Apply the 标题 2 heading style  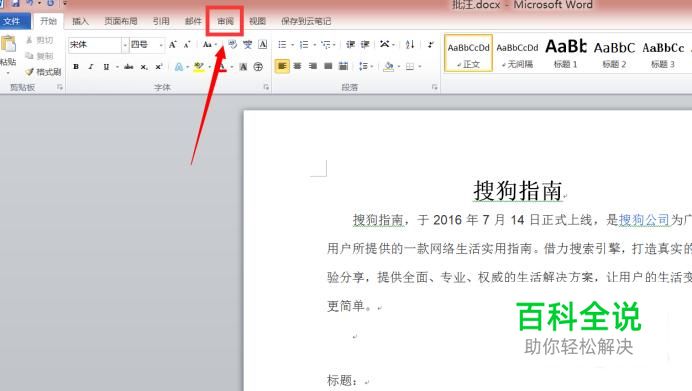pyautogui.click(x=614, y=53)
